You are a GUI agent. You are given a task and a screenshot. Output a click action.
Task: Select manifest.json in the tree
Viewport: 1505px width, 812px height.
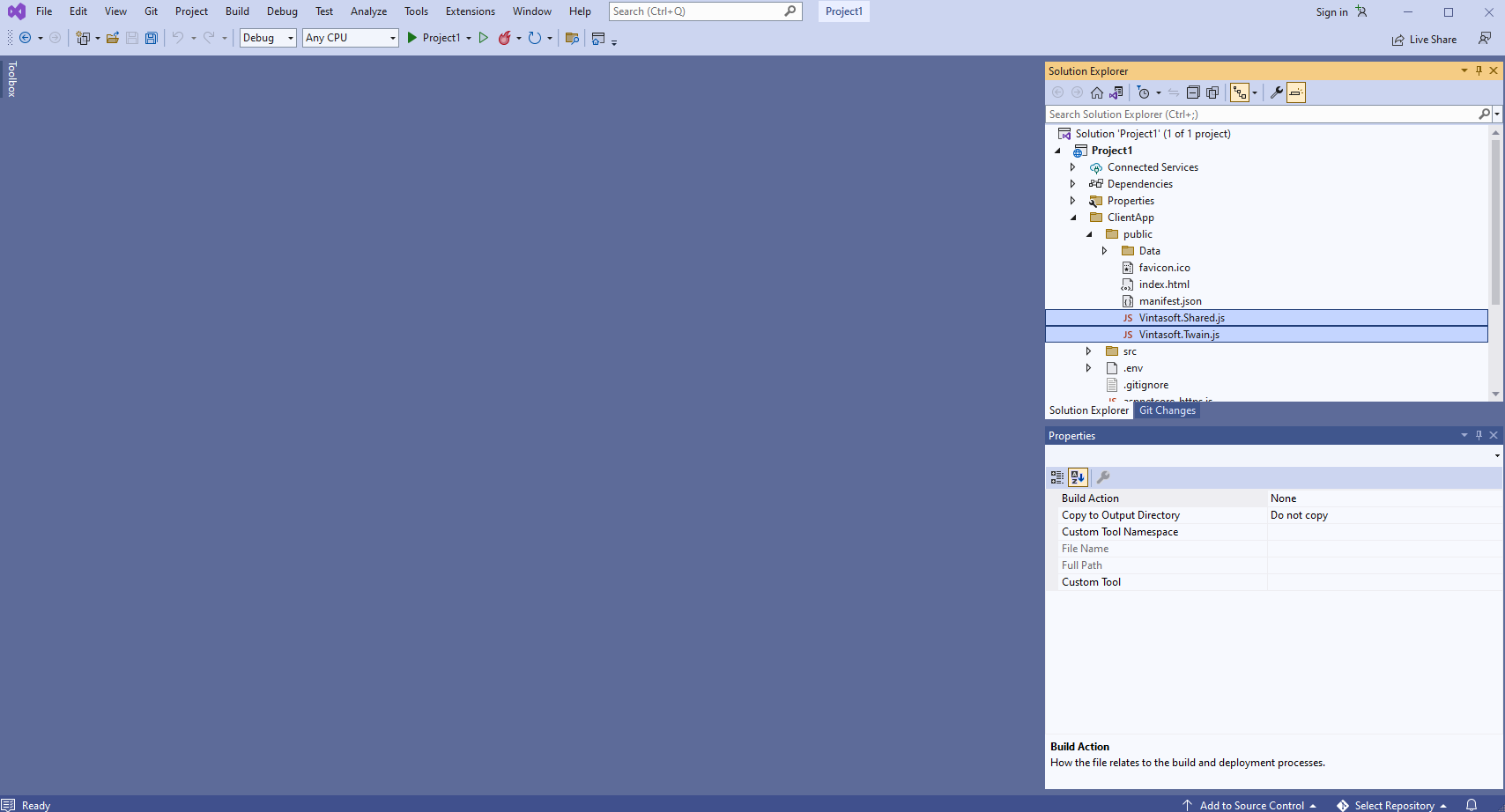tap(1170, 301)
